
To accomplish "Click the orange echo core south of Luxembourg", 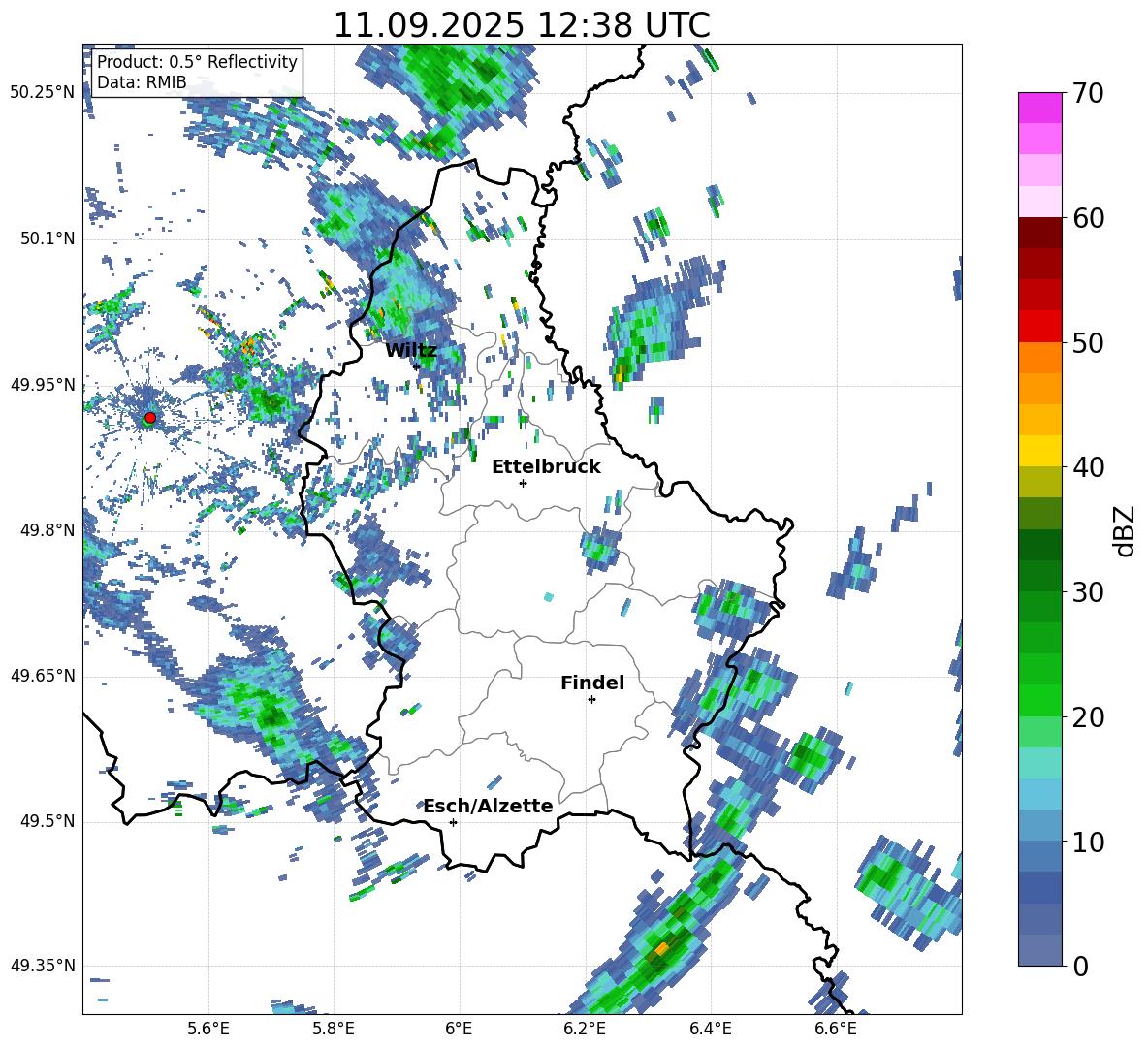I will click(662, 948).
